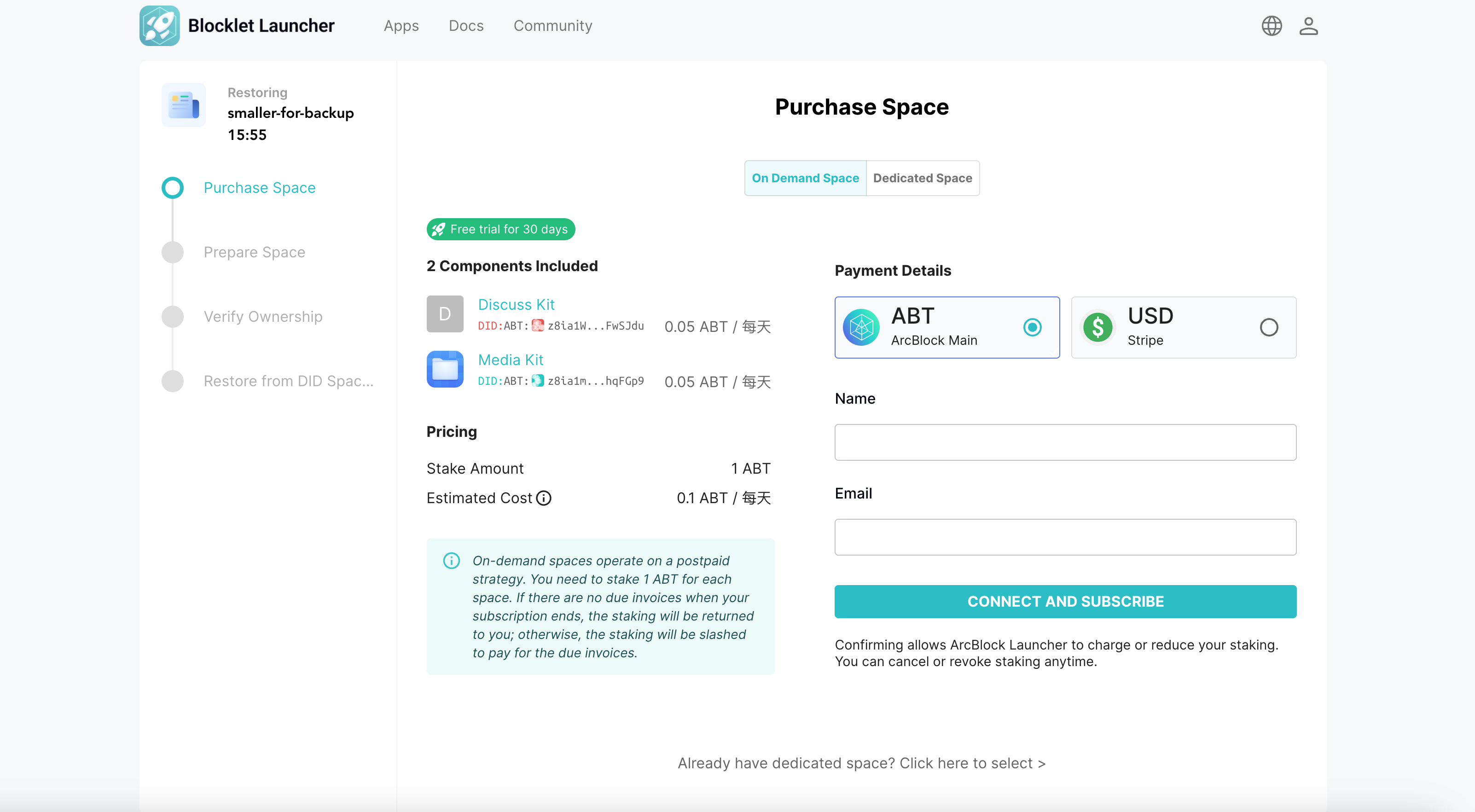Image resolution: width=1475 pixels, height=812 pixels.
Task: Select the ABT payment radio button
Action: [x=1033, y=328]
